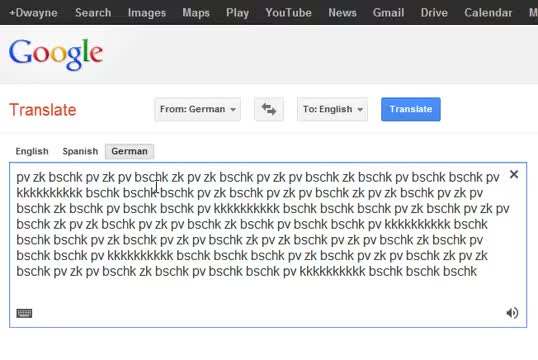
Task: Select English as source language tab
Action: coord(32,151)
